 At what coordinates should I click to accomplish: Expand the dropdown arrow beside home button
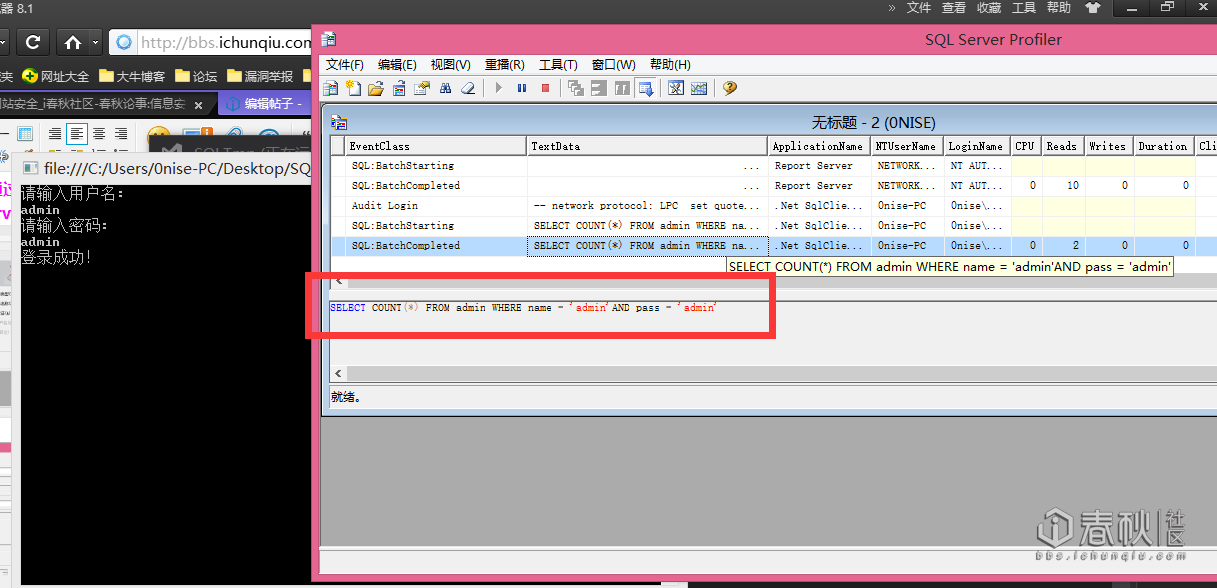(95, 42)
